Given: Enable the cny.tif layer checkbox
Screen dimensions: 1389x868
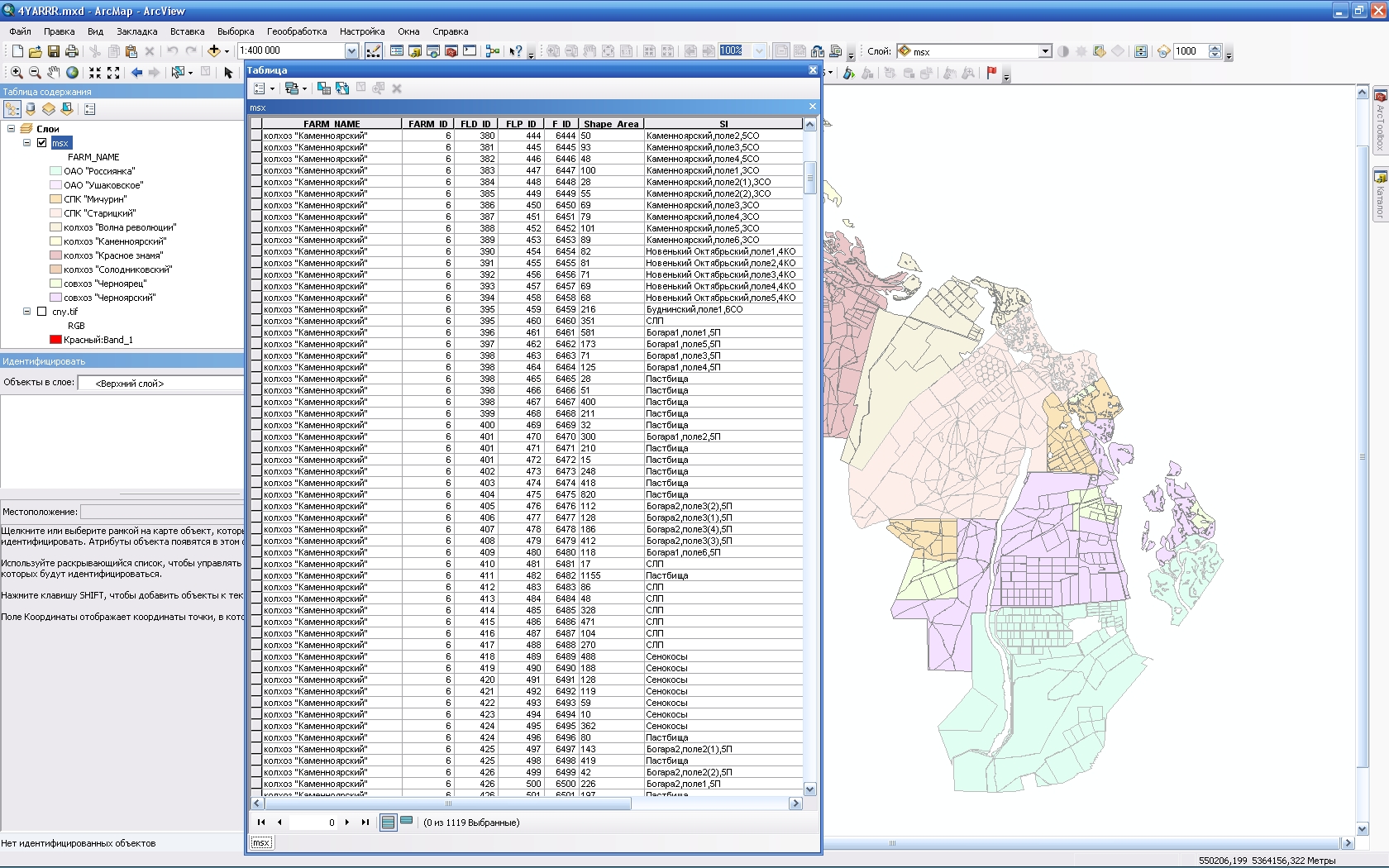Looking at the screenshot, I should pyautogui.click(x=42, y=312).
